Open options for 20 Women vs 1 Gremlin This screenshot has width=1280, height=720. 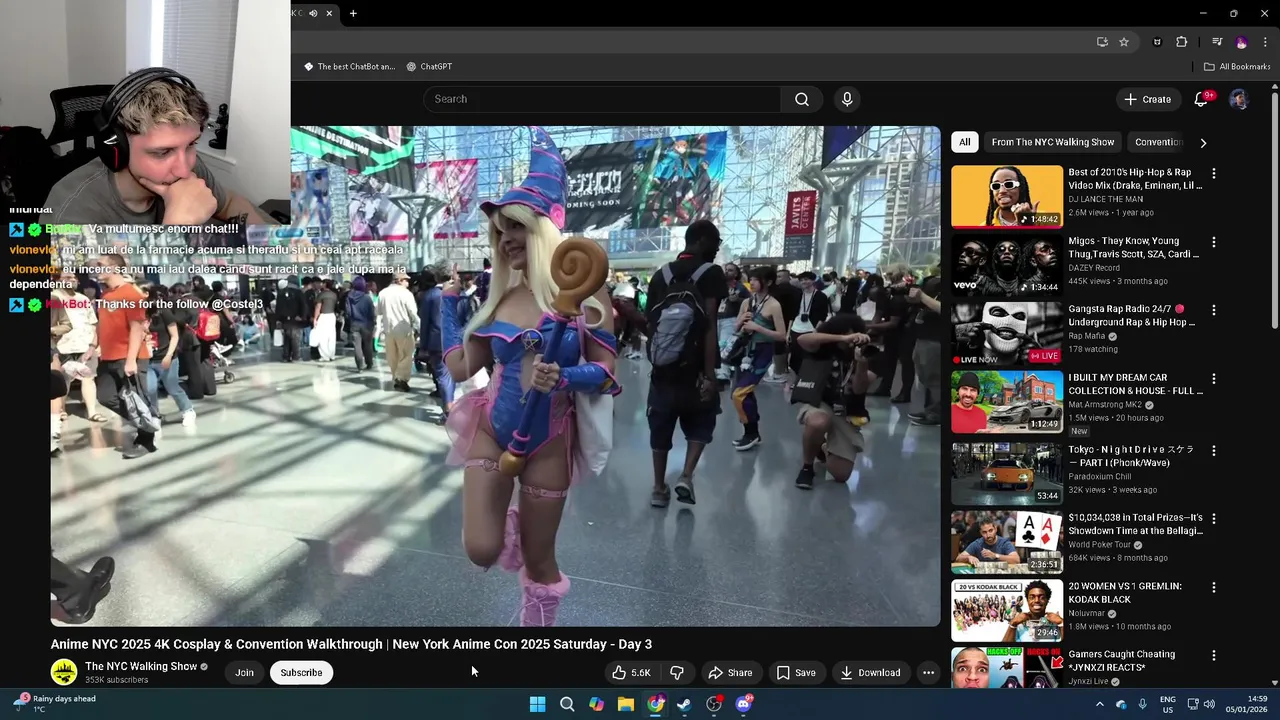point(1214,587)
